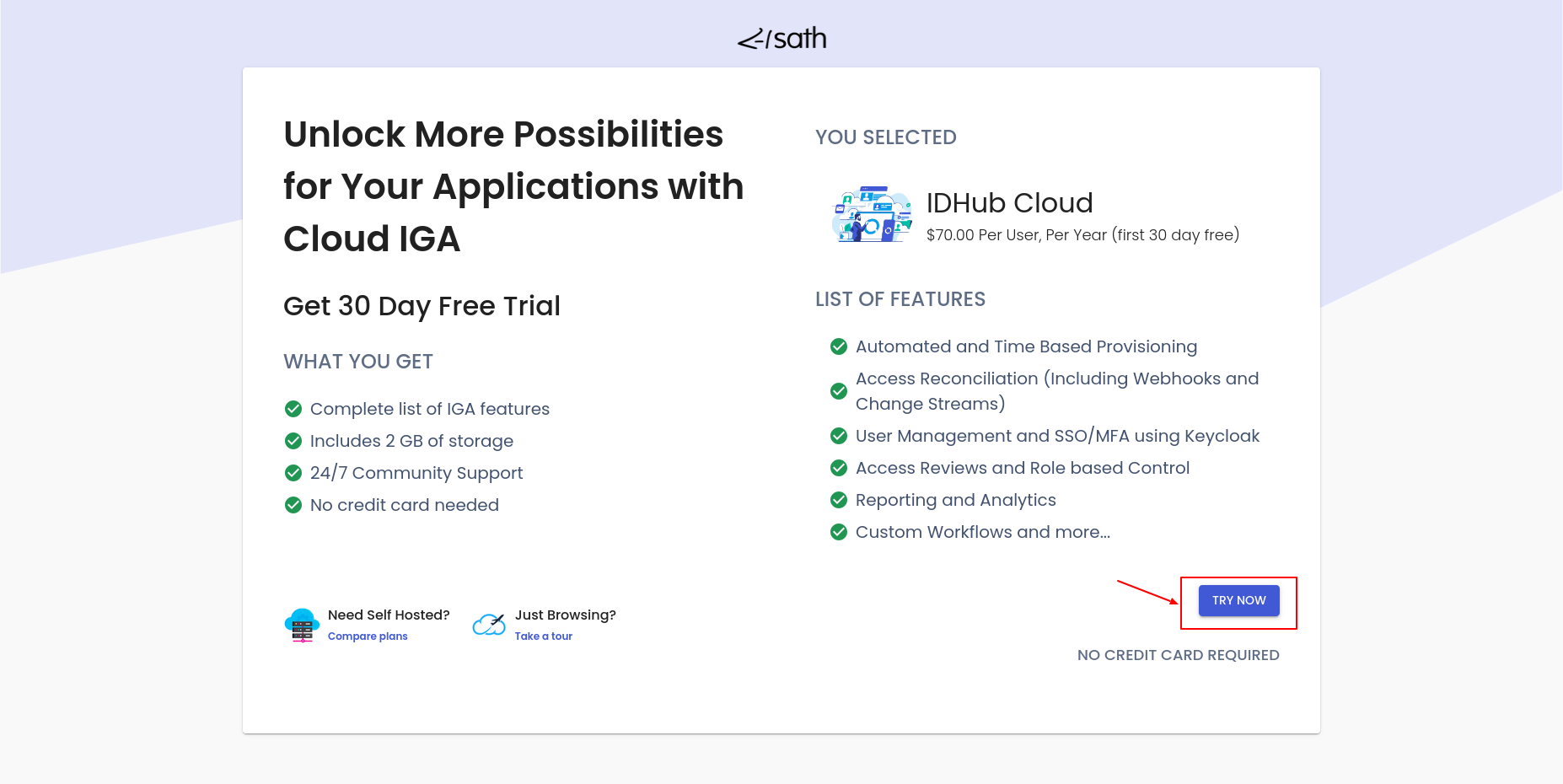Open the Compare plans link
This screenshot has width=1563, height=784.
click(368, 636)
